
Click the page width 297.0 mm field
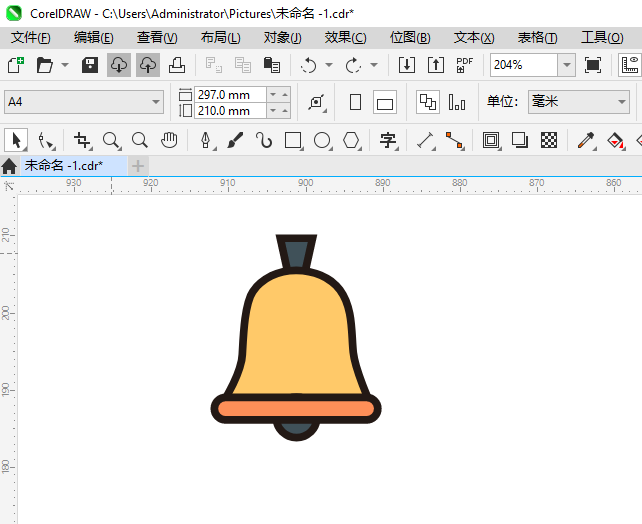(230, 95)
